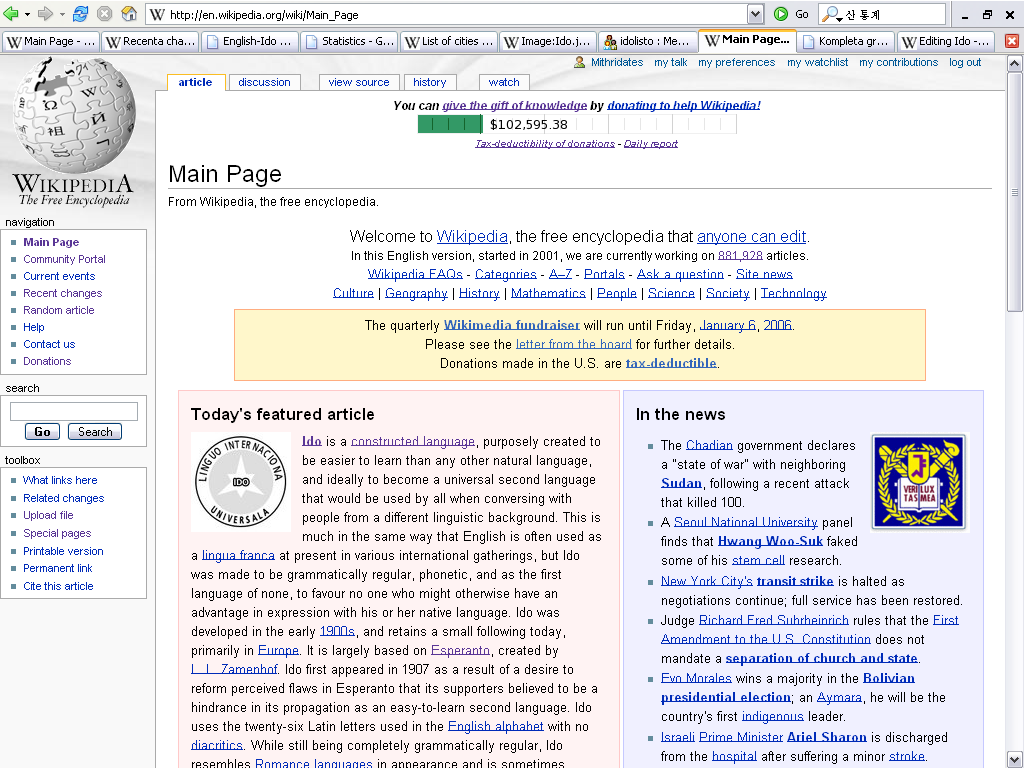
Task: Open the Wikimedia fundraiser link
Action: [x=511, y=325]
